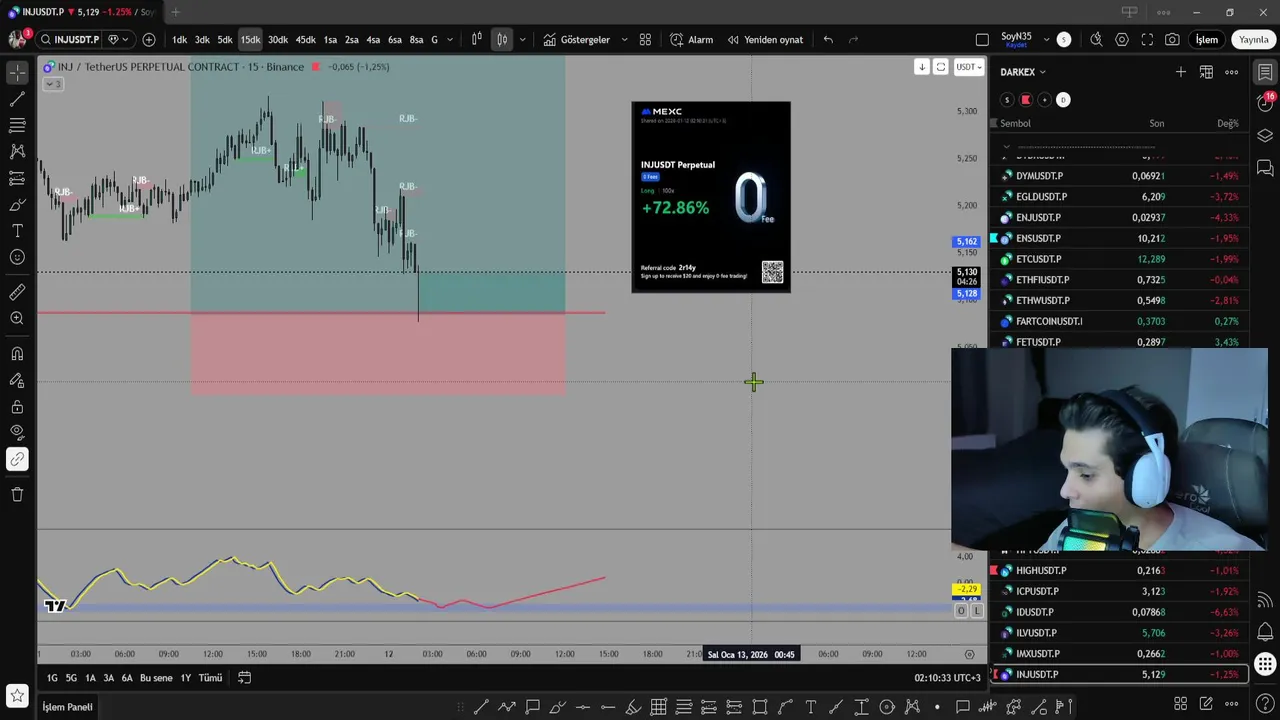Toggle lock all drawing tools
Viewport: 1280px width, 720px height.
(17, 407)
